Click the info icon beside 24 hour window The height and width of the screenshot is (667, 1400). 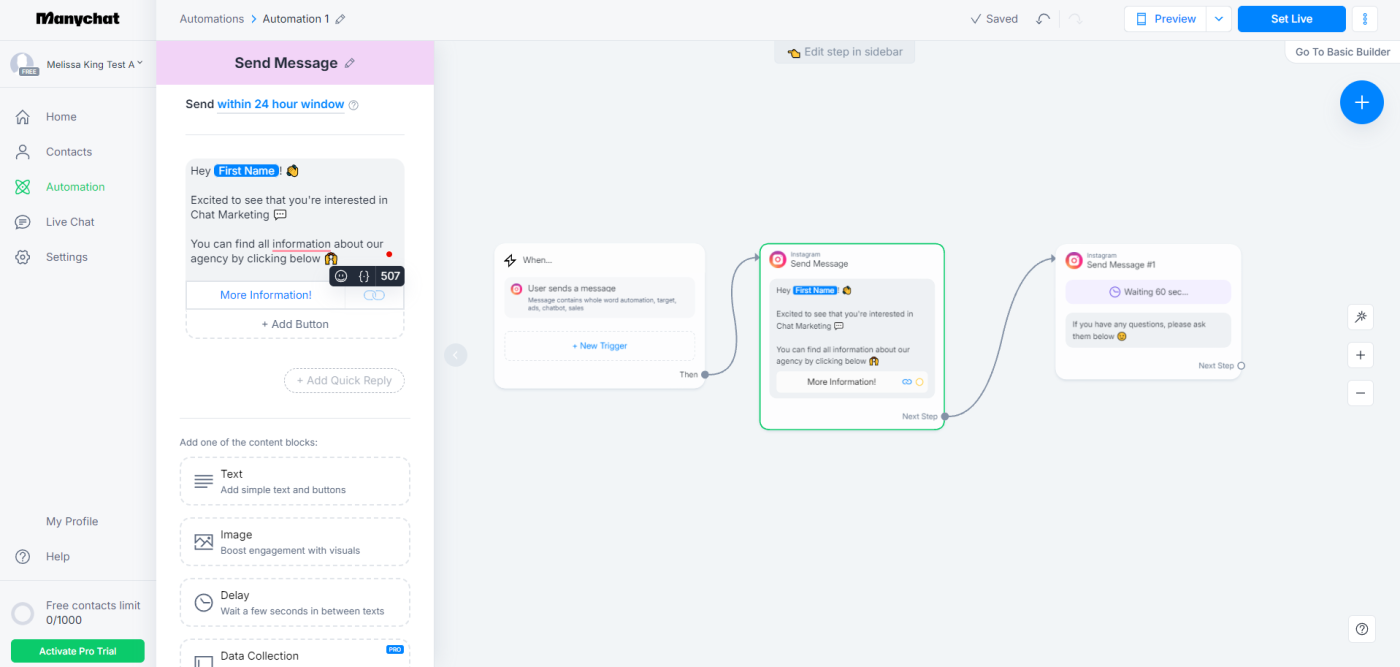click(x=353, y=105)
